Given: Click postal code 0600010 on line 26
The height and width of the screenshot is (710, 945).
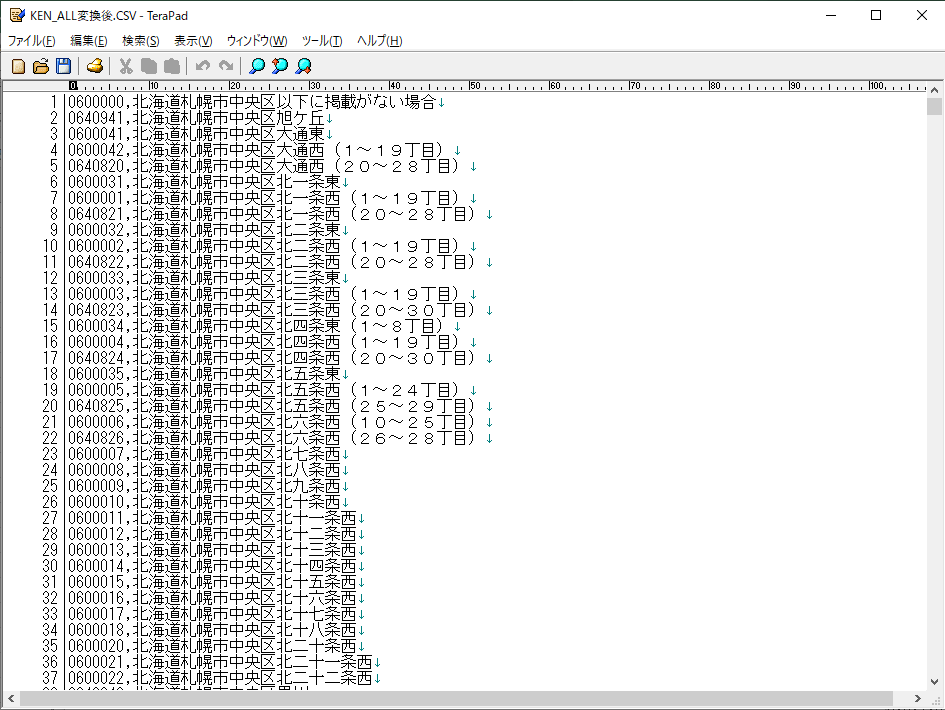Looking at the screenshot, I should pos(95,501).
